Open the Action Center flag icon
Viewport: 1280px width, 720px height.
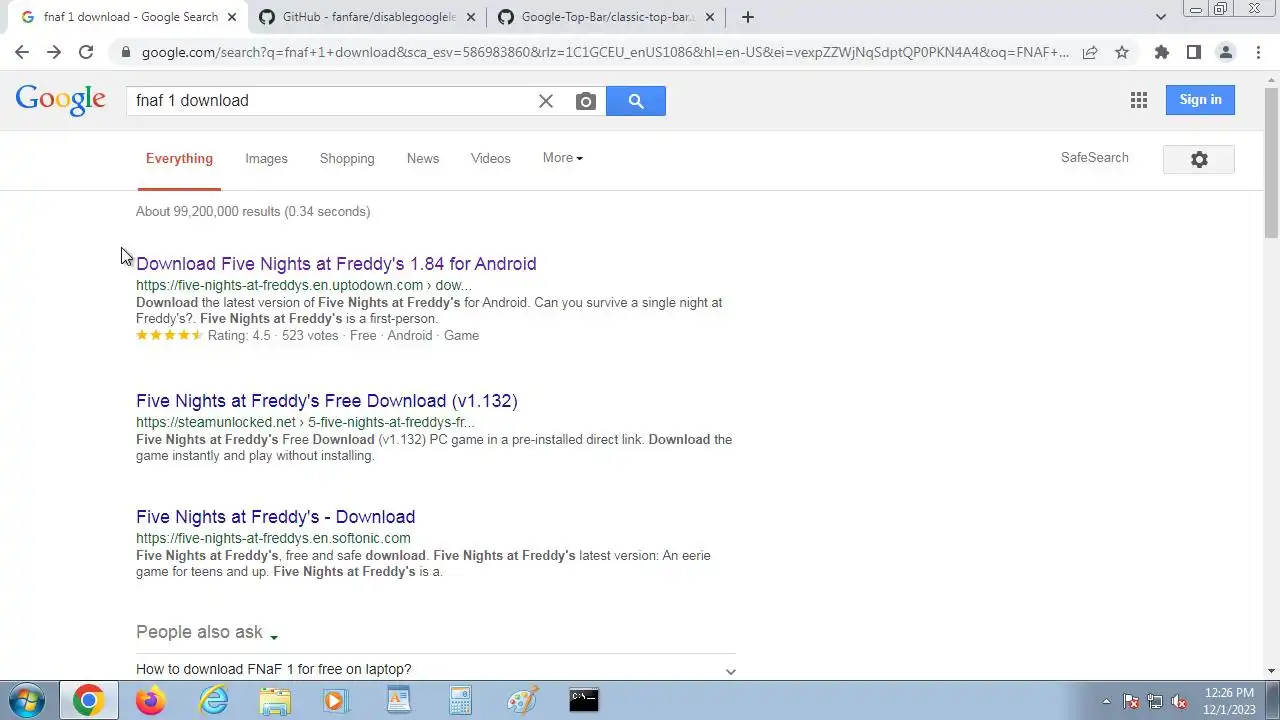click(1131, 701)
